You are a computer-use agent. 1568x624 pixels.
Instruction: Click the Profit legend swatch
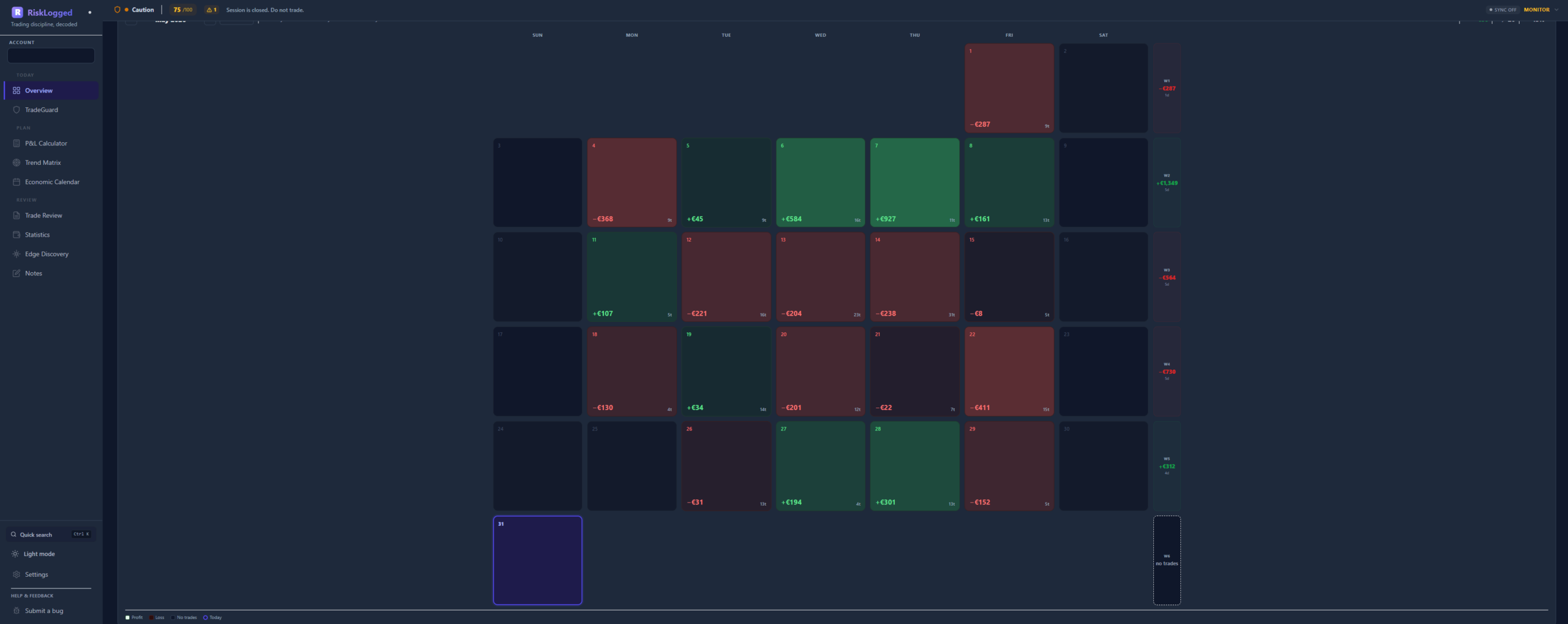pos(127,617)
